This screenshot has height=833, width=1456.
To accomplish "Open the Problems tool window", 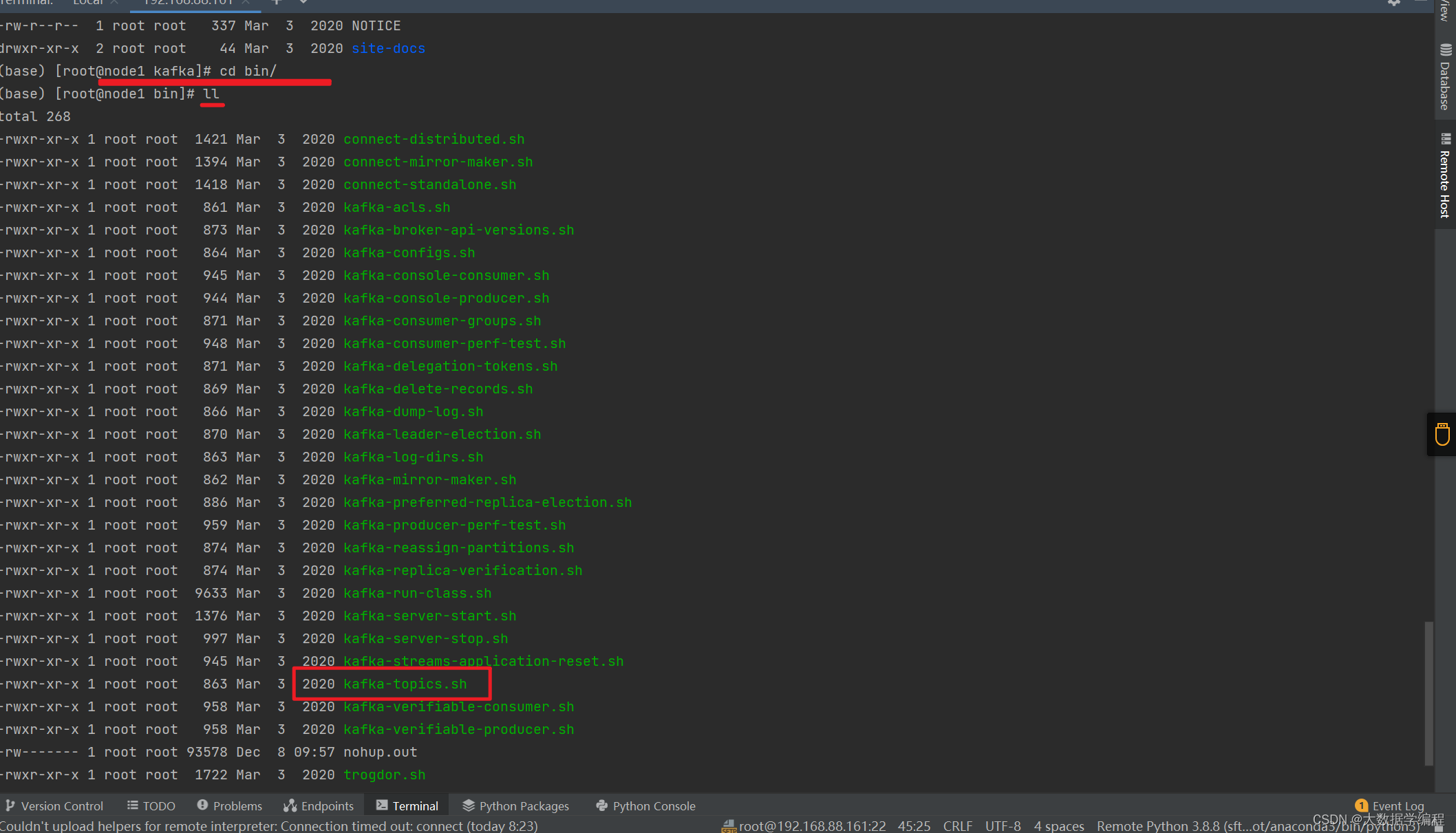I will pos(230,805).
